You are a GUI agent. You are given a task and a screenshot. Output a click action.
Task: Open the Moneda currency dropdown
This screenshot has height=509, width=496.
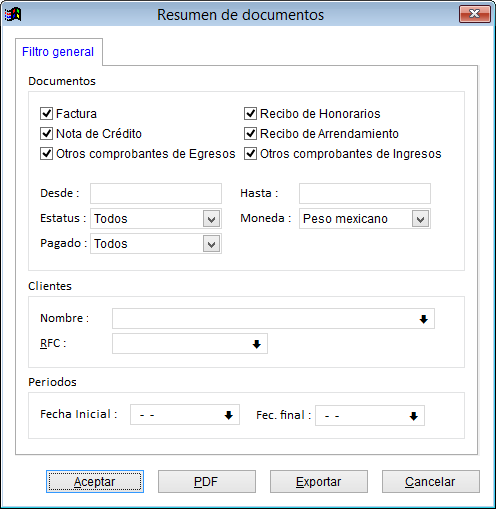420,219
